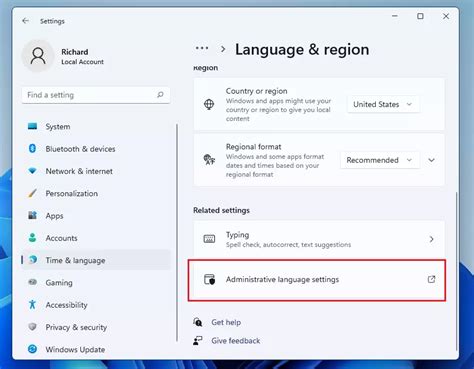Click the Apps icon in sidebar
The height and width of the screenshot is (369, 474).
pos(32,216)
